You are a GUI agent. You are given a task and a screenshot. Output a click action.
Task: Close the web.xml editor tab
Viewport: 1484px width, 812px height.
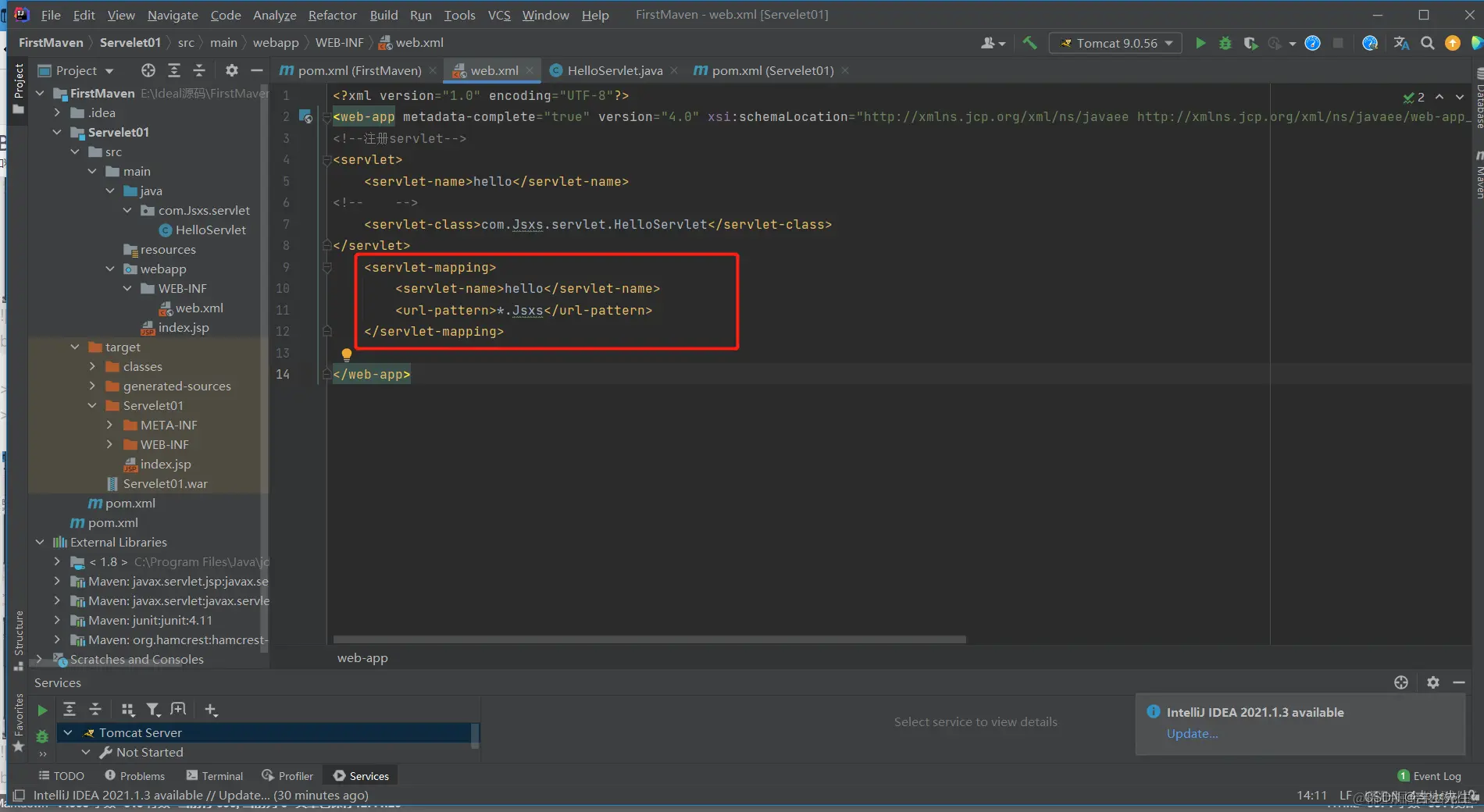pyautogui.click(x=530, y=70)
